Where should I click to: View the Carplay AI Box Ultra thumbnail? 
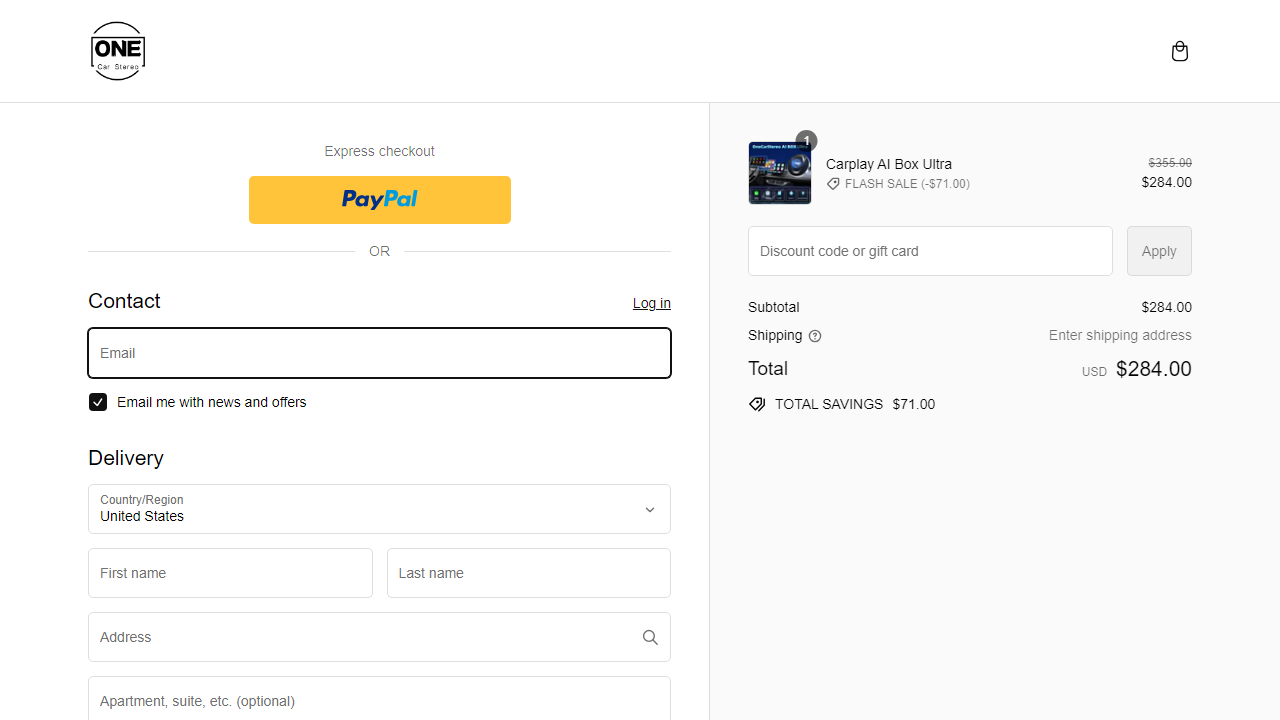[780, 173]
